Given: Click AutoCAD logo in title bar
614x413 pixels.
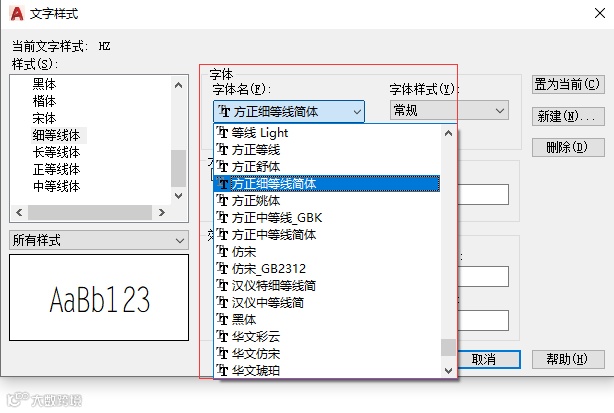Looking at the screenshot, I should 17,14.
